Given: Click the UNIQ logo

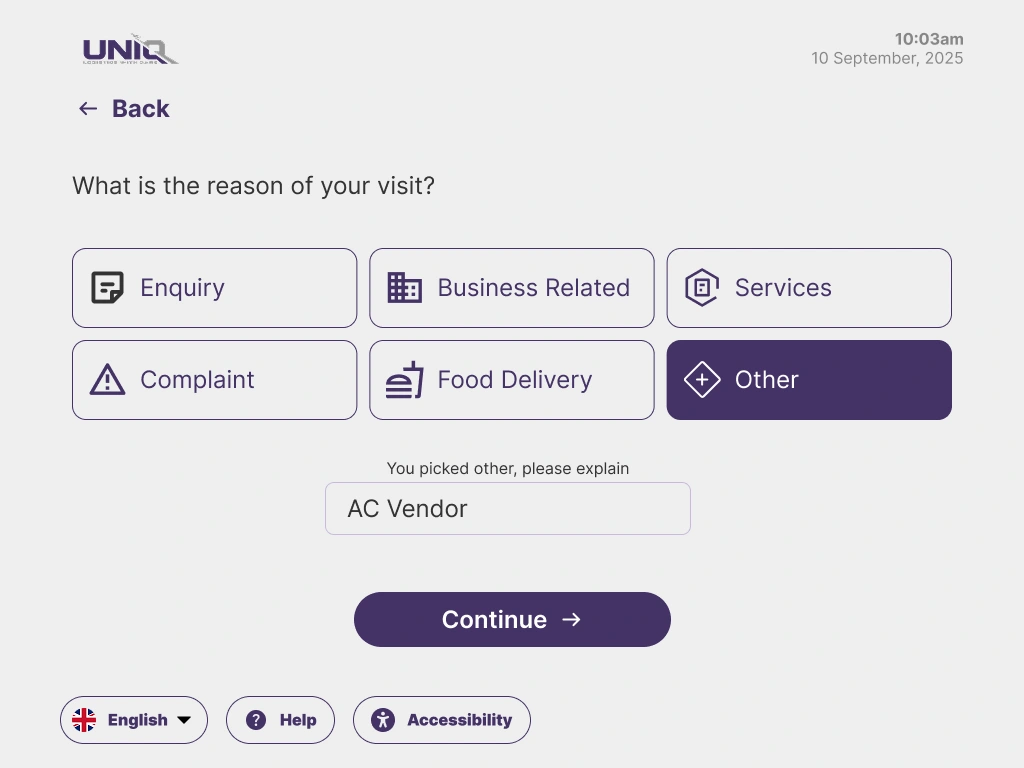Looking at the screenshot, I should click(x=130, y=49).
